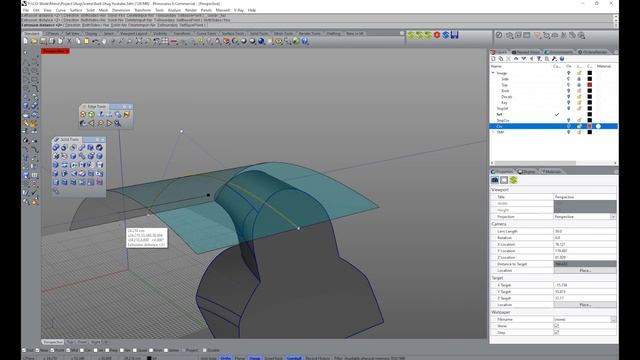This screenshot has width=640, height=360.
Task: Click the Move Layer Down arrow icon
Action: click(x=524, y=59)
